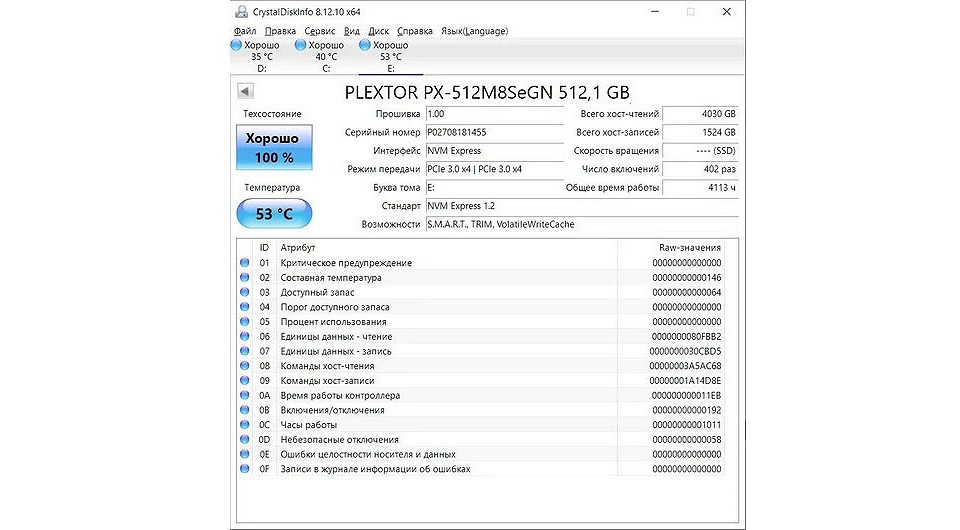Click the Хорошо 100 % health status button
The height and width of the screenshot is (530, 960).
[x=274, y=147]
